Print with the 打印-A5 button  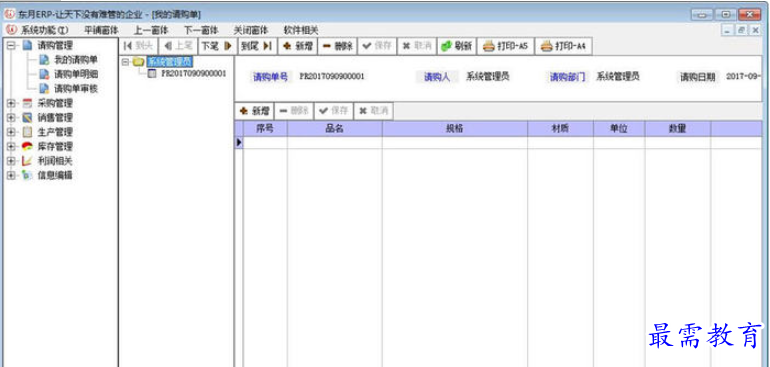[x=505, y=46]
